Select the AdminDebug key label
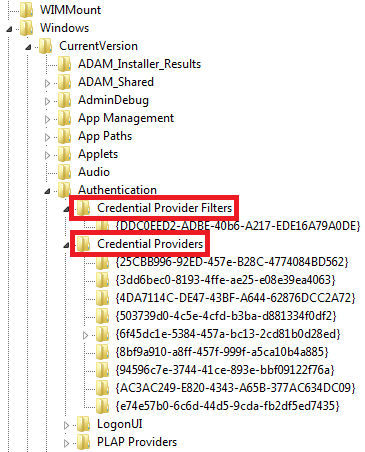Viewport: 365px width, 452px height. tap(113, 100)
